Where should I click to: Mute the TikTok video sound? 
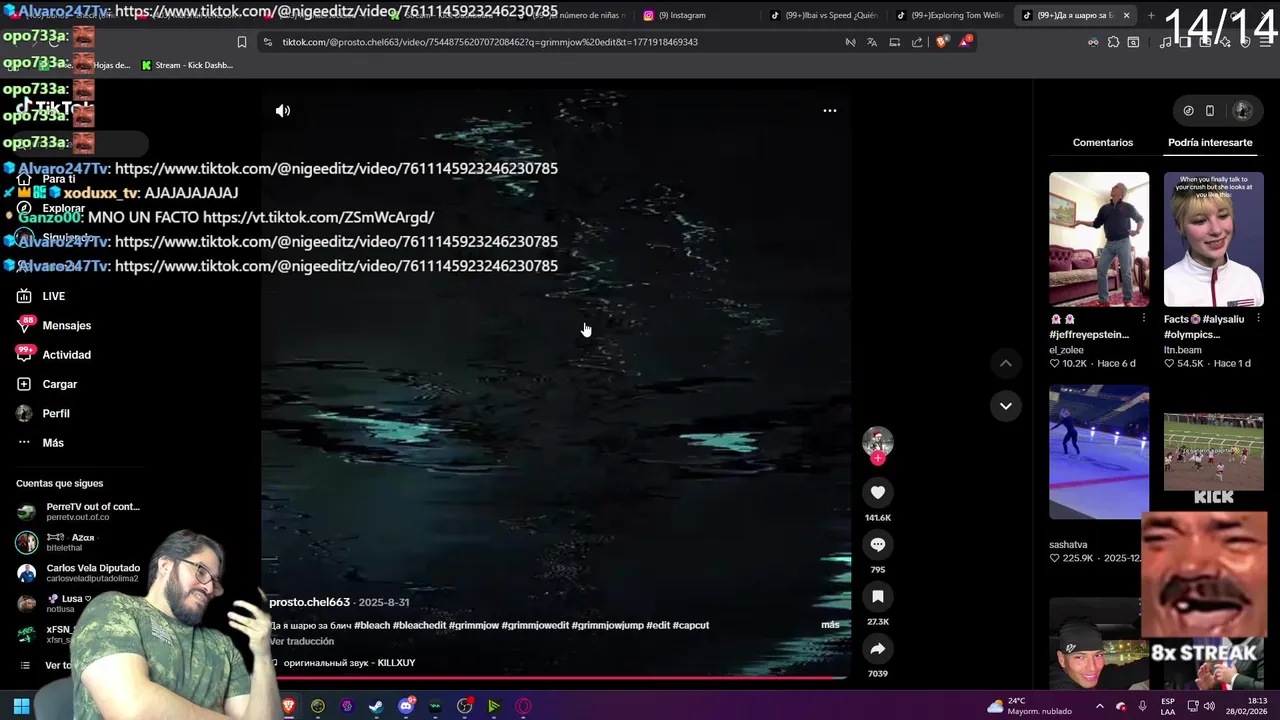[x=283, y=111]
